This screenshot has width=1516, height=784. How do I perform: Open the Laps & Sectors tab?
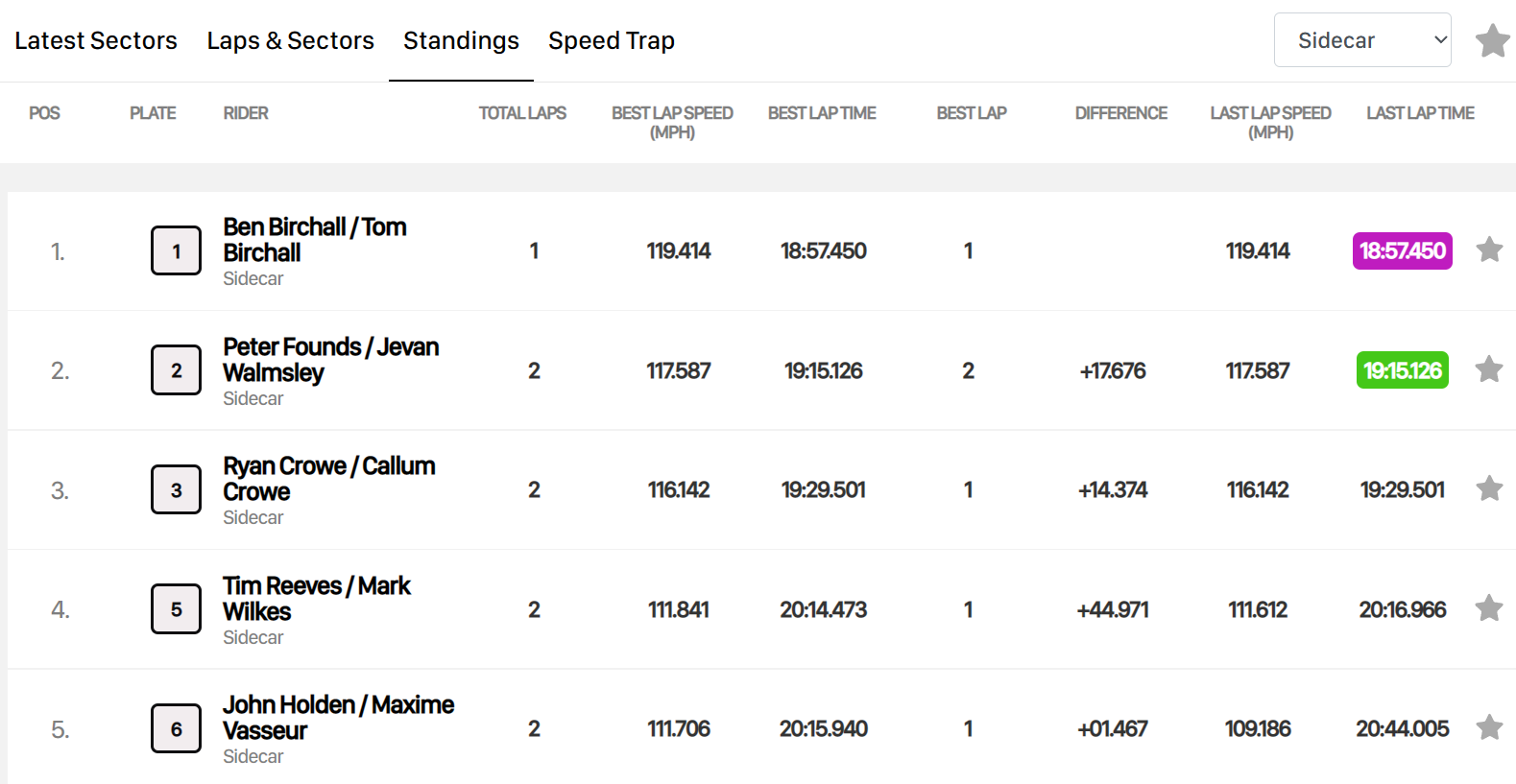coord(290,40)
